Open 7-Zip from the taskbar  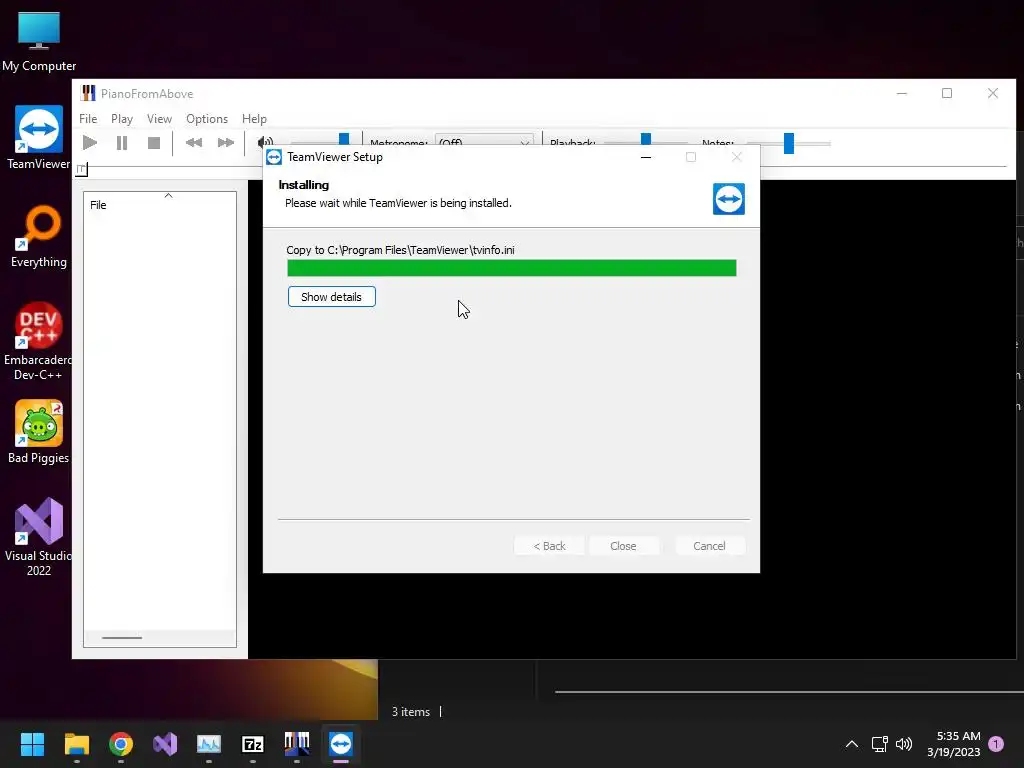coord(253,744)
